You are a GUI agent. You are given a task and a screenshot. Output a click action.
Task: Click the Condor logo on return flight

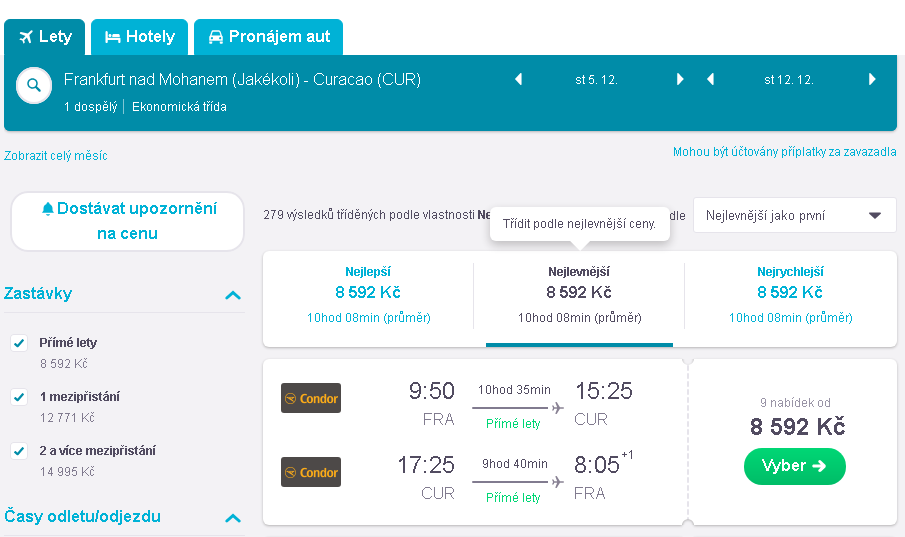(x=311, y=472)
